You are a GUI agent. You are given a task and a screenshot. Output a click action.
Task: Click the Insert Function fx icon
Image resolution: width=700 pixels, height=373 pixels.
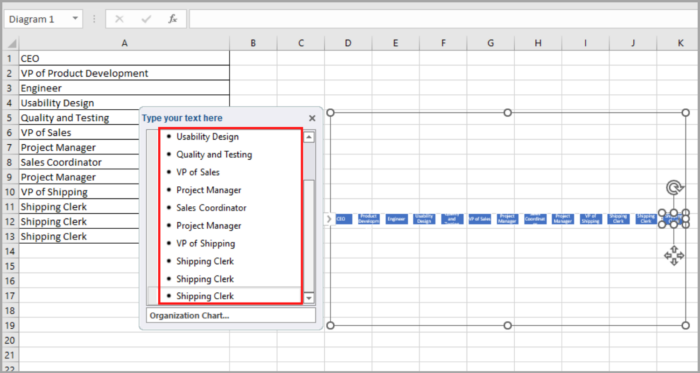pos(173,19)
